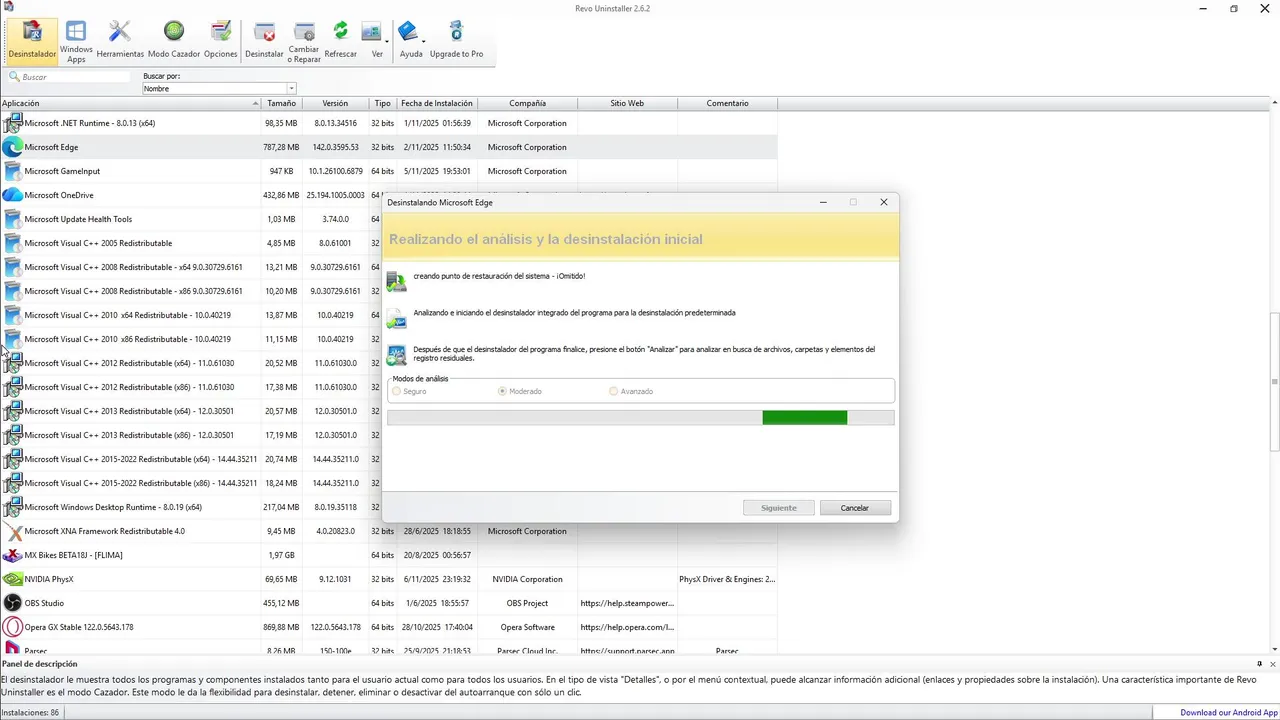Viewport: 1280px width, 720px height.
Task: Minimize the Desinstalando Microsoft Edge dialog
Action: 823,202
